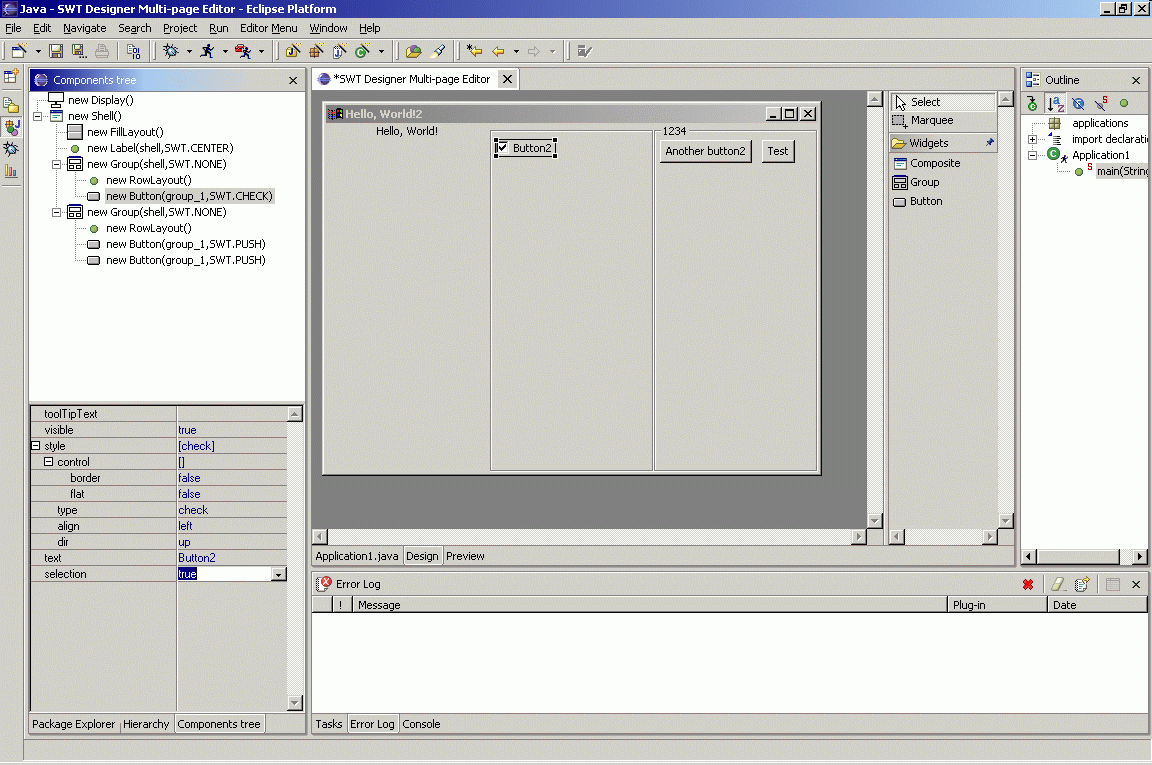Open the Widgets palette drawer
Image resolution: width=1152 pixels, height=765 pixels.
coord(944,143)
